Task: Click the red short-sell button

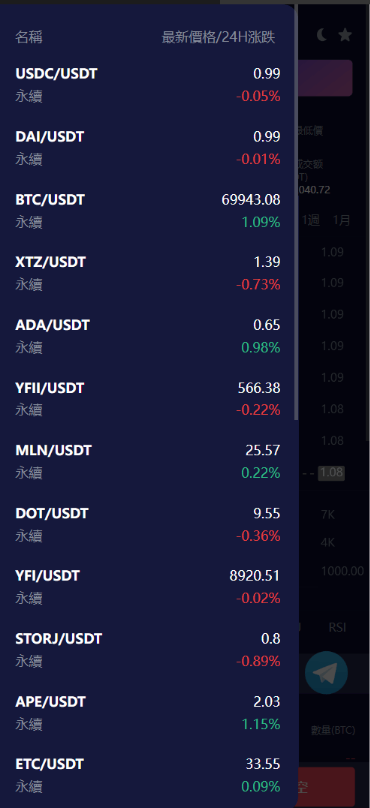Action: coord(327,787)
